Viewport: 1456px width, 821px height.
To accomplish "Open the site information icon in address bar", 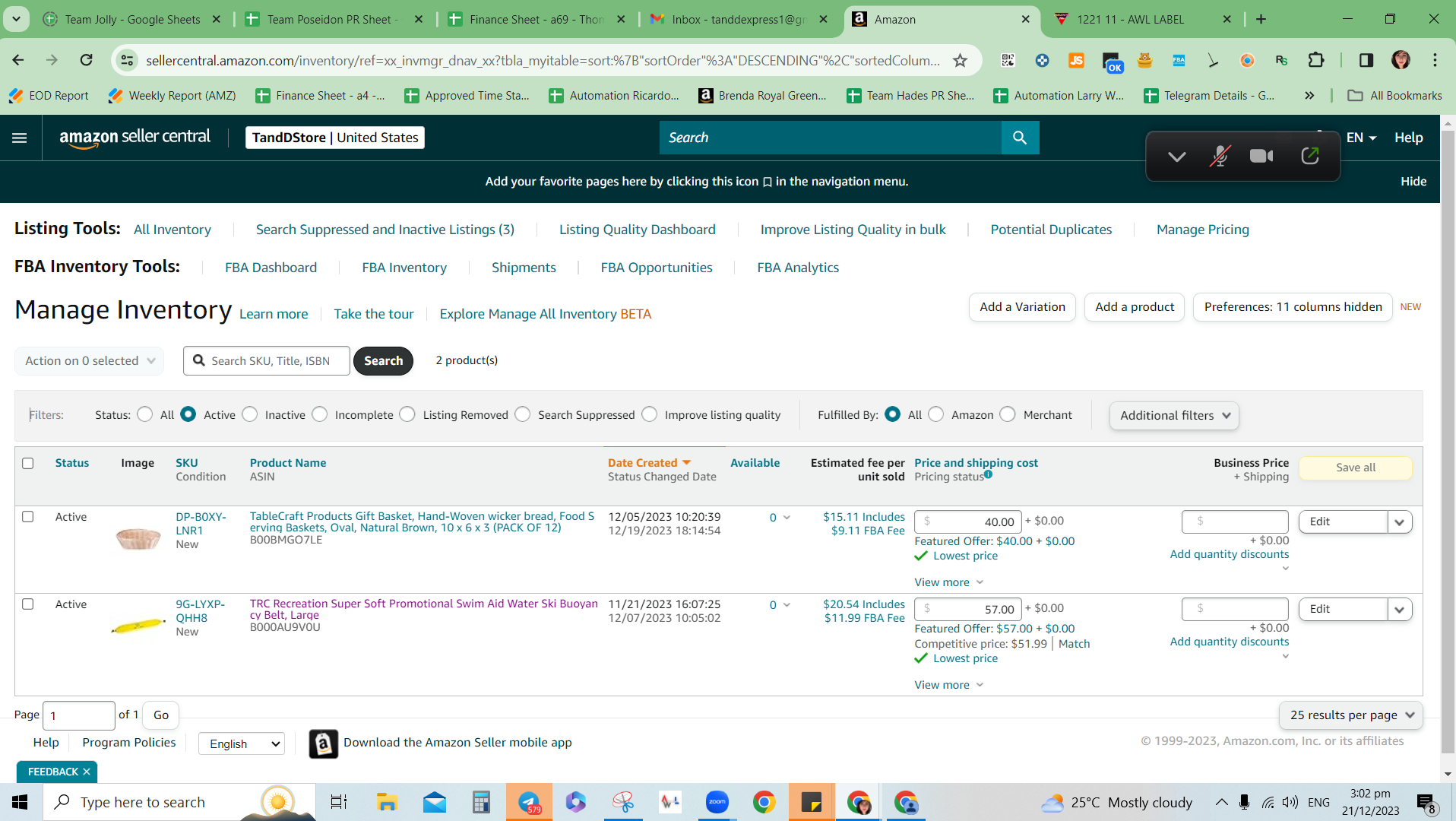I will click(x=128, y=60).
